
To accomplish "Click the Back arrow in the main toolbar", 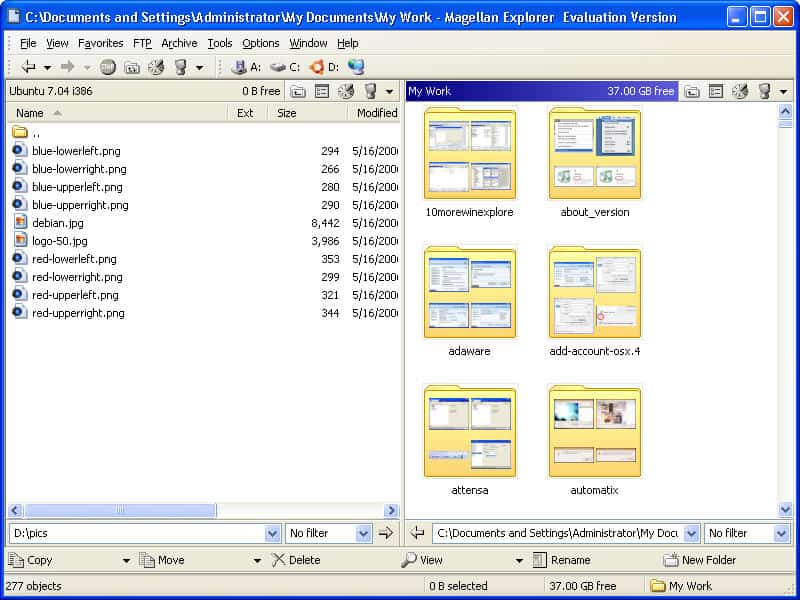I will 28,67.
